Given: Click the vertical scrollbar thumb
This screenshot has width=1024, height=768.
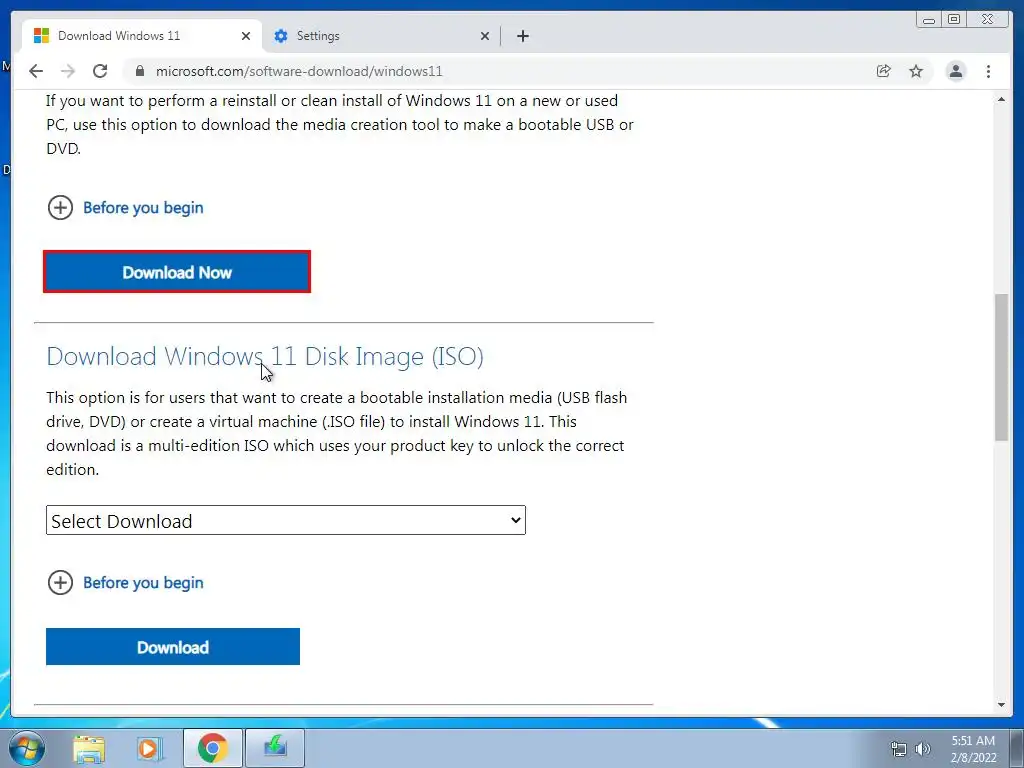Looking at the screenshot, I should click(x=1001, y=368).
